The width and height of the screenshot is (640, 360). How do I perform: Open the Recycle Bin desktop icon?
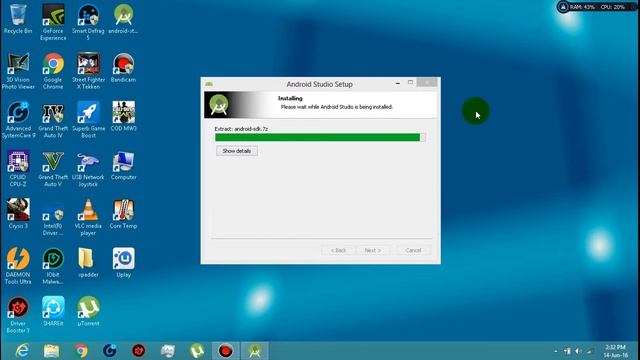18,19
